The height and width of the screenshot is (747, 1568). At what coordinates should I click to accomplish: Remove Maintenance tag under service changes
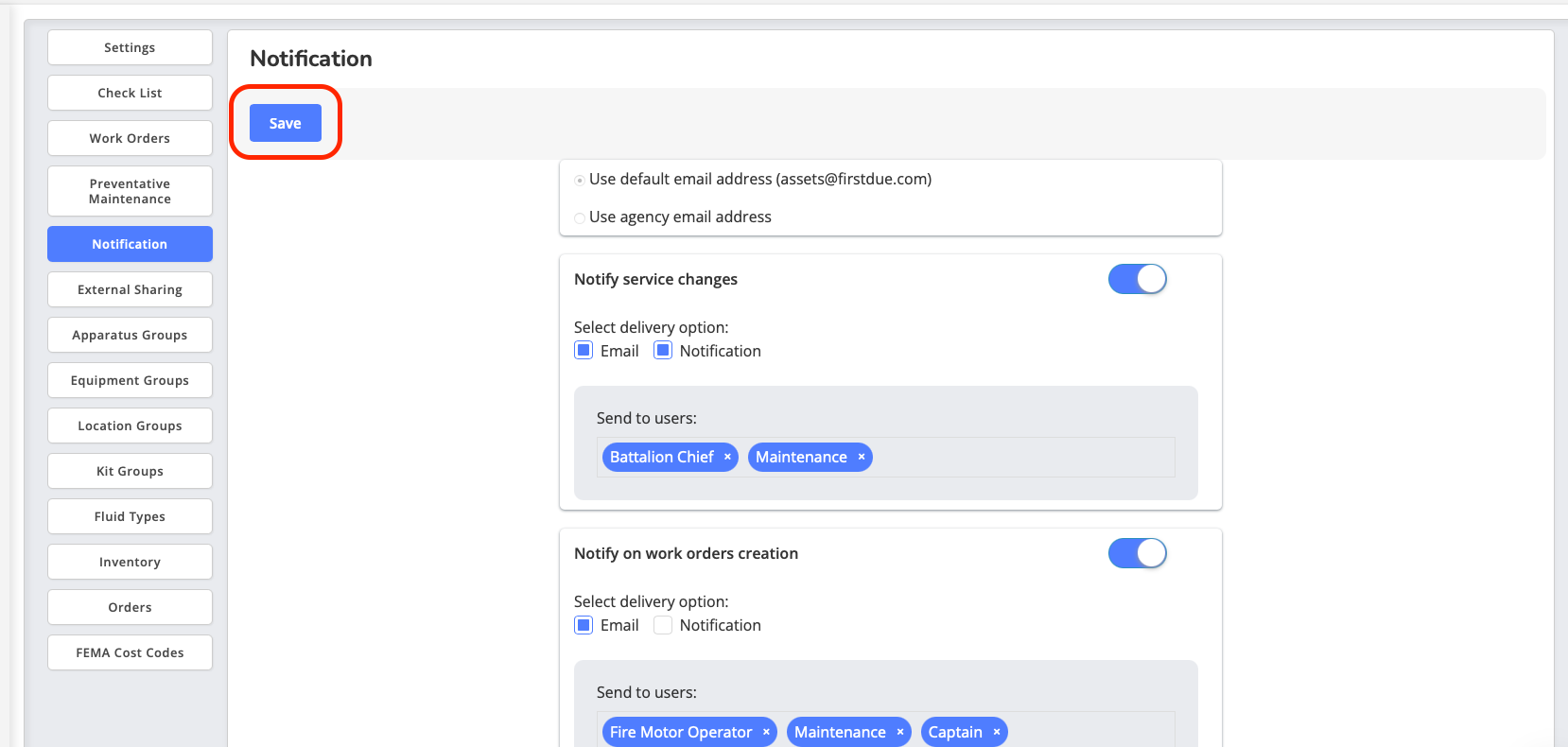(x=861, y=457)
